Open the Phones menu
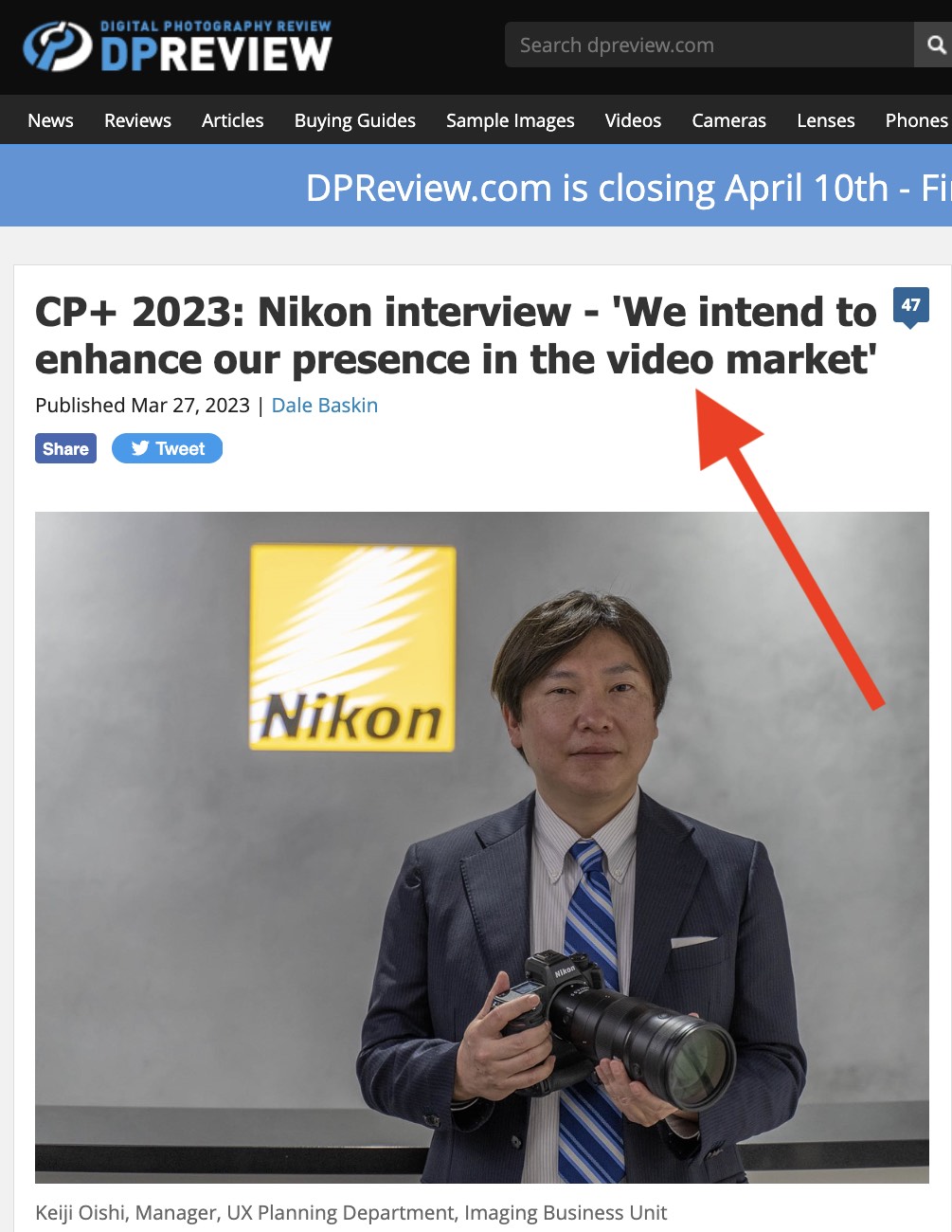The width and height of the screenshot is (952, 1232). pyautogui.click(x=917, y=120)
